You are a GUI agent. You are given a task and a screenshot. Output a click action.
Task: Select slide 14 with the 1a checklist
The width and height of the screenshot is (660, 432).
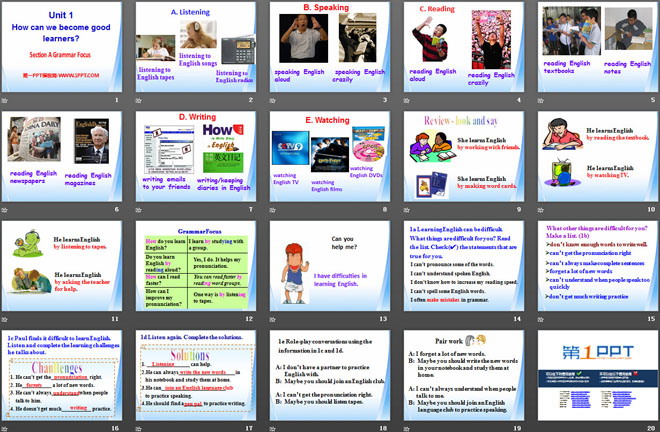point(464,266)
